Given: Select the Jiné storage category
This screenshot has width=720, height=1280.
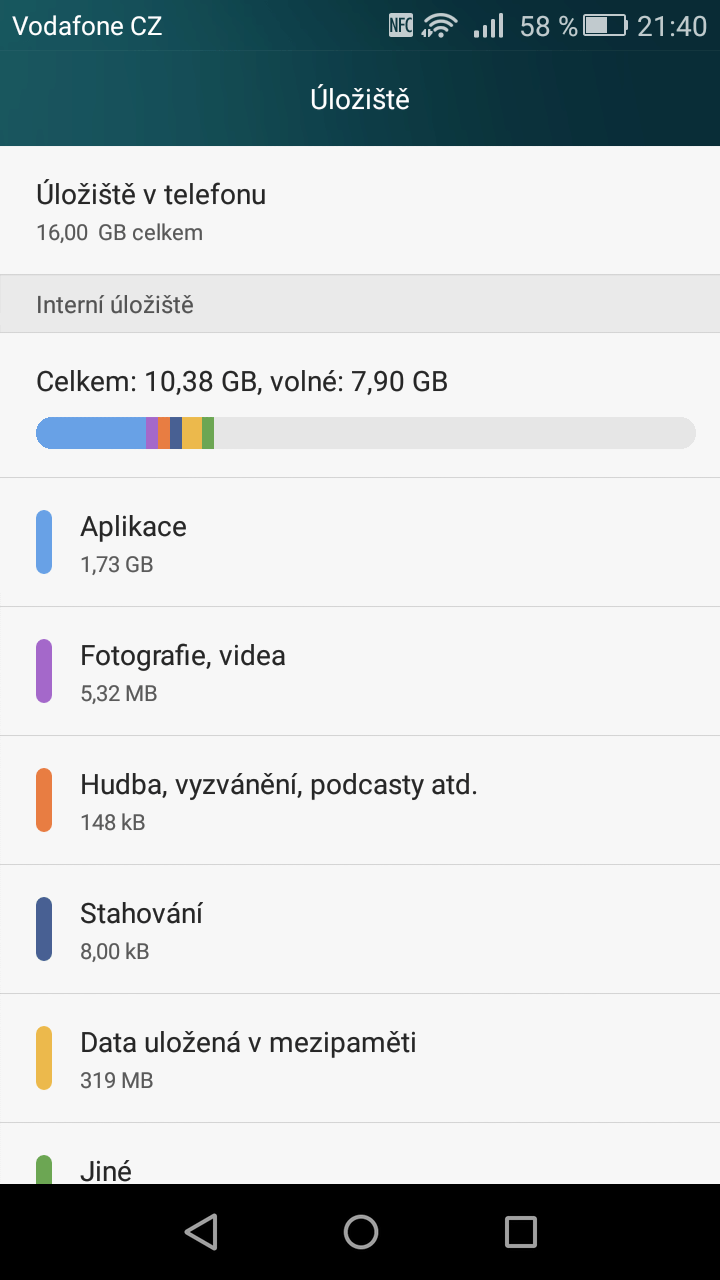Looking at the screenshot, I should click(x=360, y=1154).
